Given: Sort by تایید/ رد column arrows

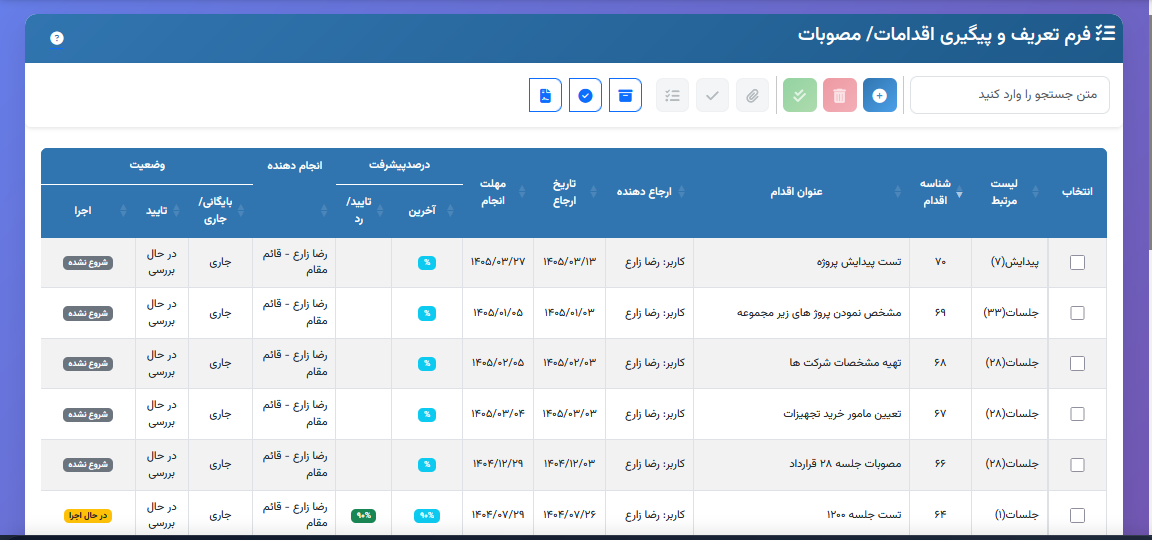Looking at the screenshot, I should click(380, 211).
